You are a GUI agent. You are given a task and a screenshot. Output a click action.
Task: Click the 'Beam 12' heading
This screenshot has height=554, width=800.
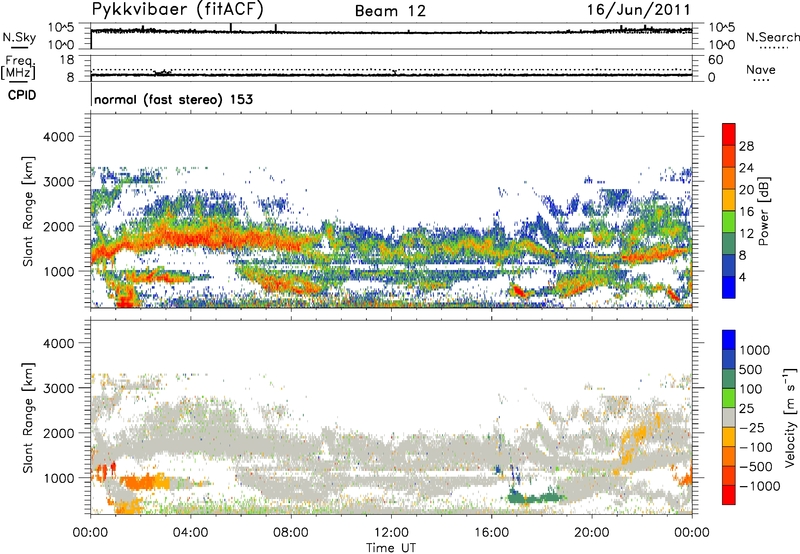click(x=390, y=11)
